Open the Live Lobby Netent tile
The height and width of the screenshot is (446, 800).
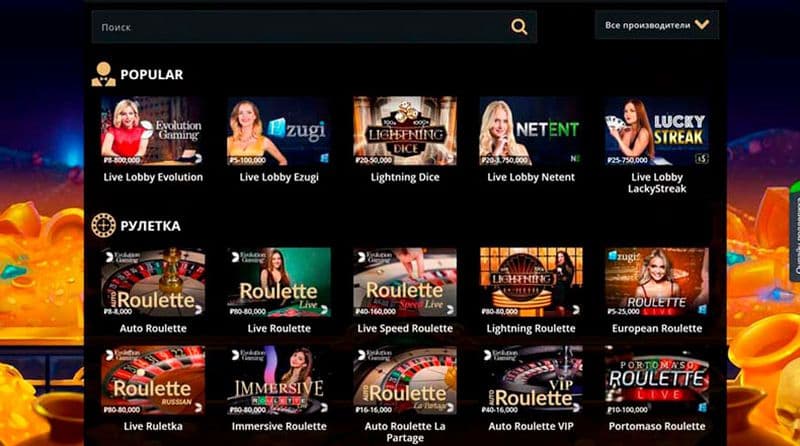tap(531, 131)
